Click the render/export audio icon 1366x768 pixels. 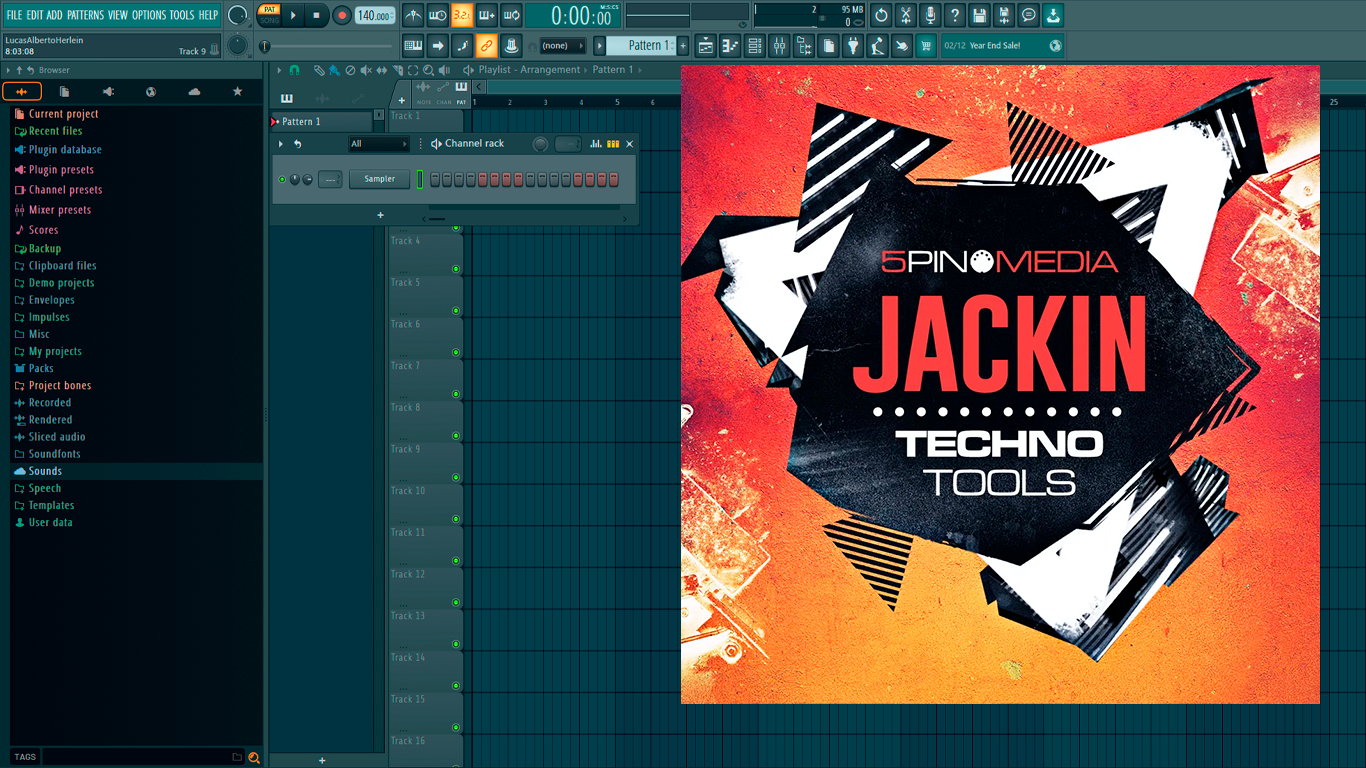tap(1004, 15)
